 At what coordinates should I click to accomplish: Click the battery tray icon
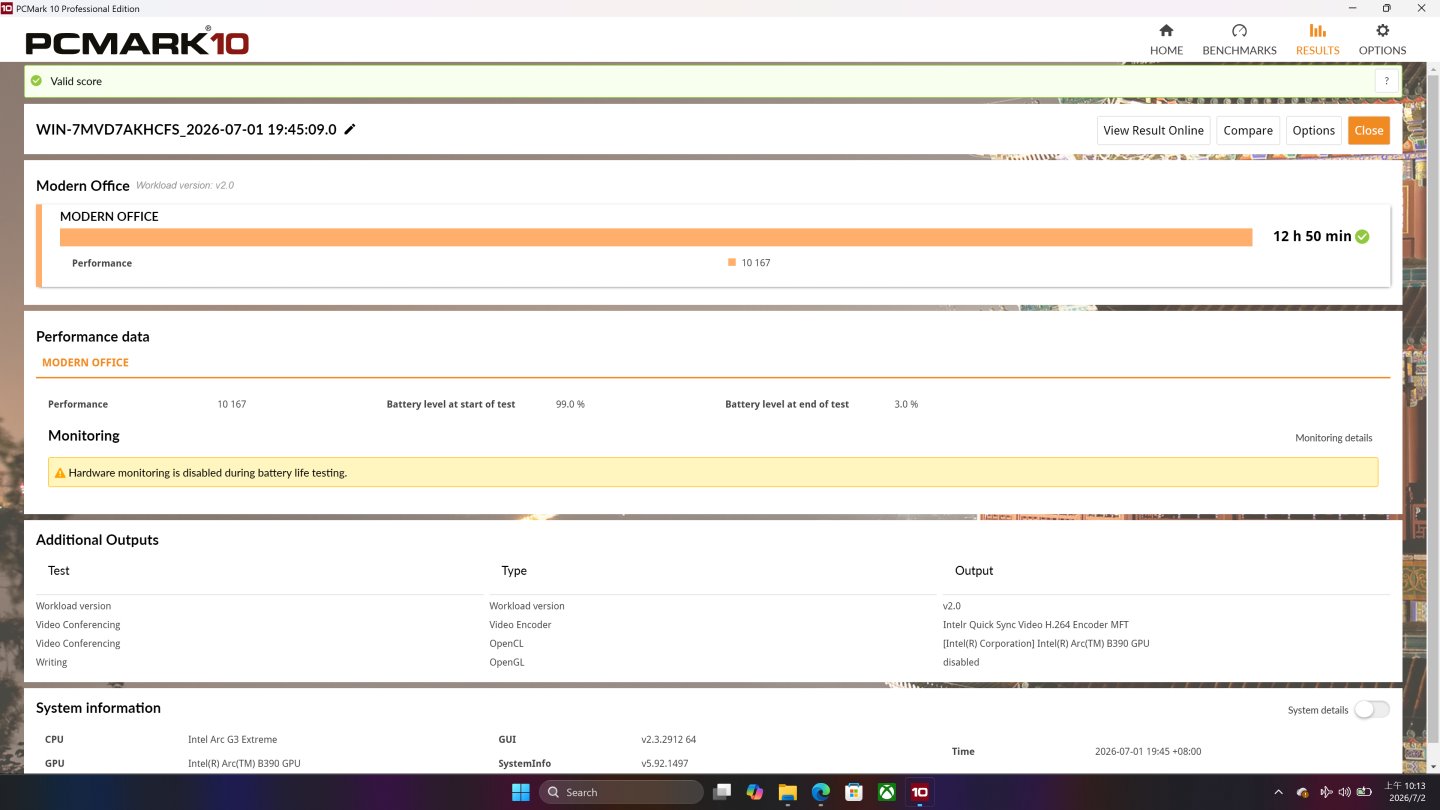tap(1363, 792)
